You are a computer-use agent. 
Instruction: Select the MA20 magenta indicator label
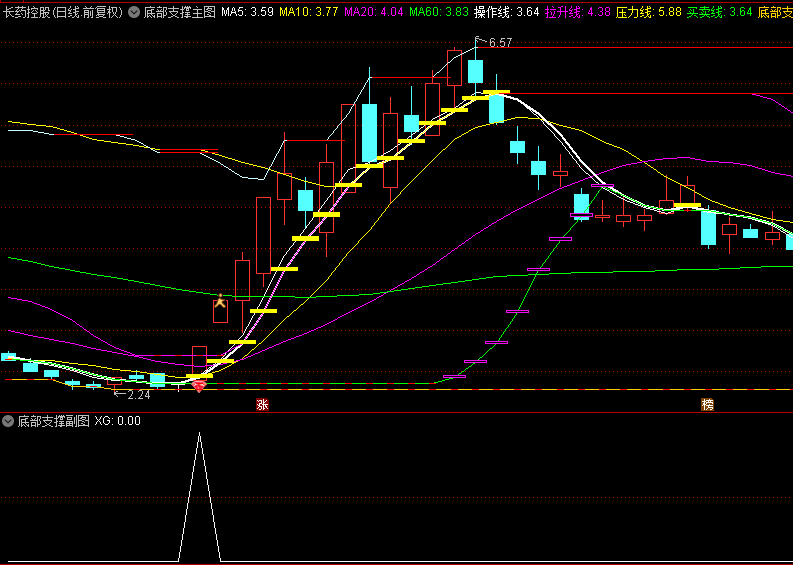pos(373,13)
